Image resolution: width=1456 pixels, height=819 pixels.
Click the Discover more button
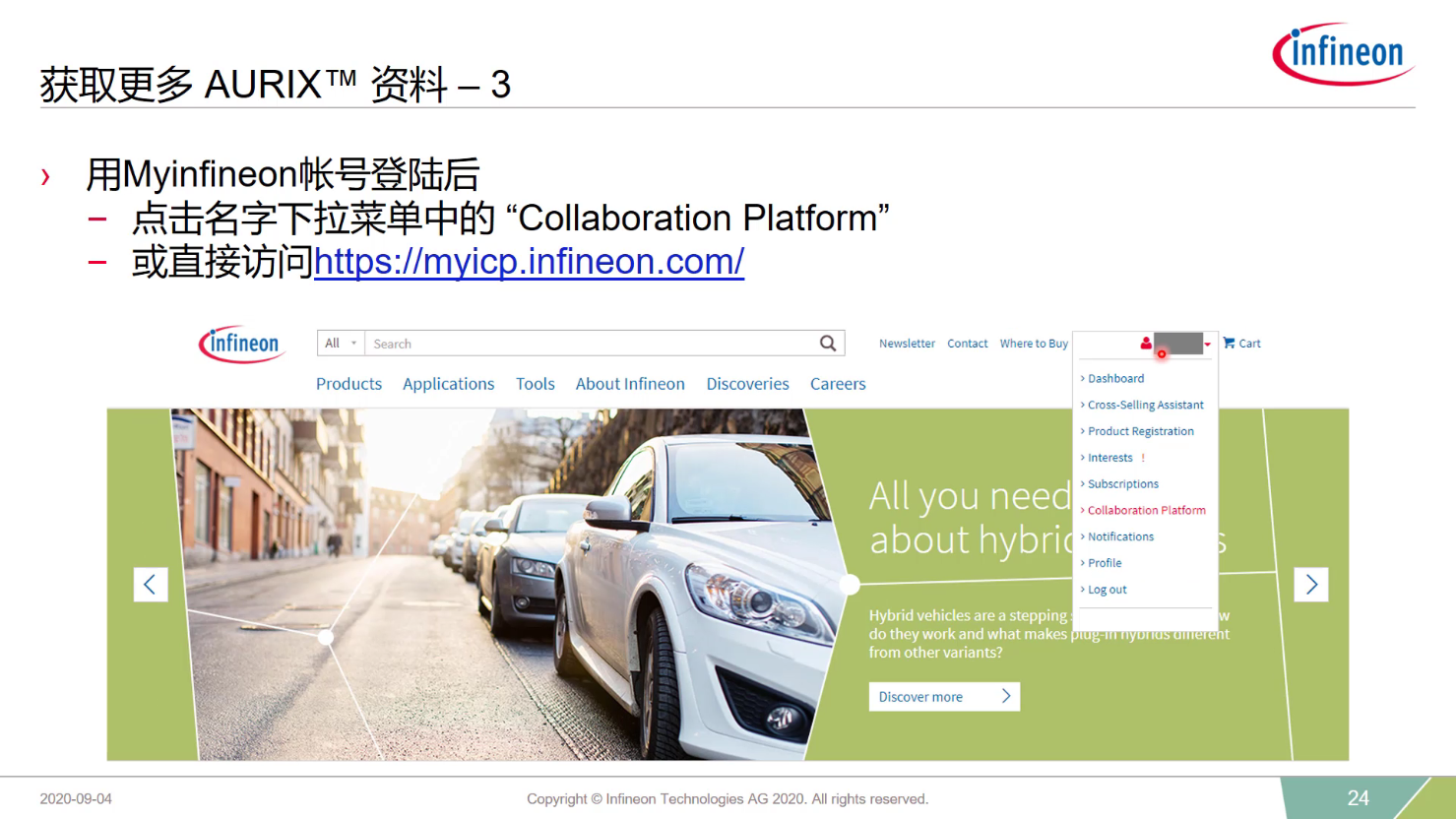[942, 696]
